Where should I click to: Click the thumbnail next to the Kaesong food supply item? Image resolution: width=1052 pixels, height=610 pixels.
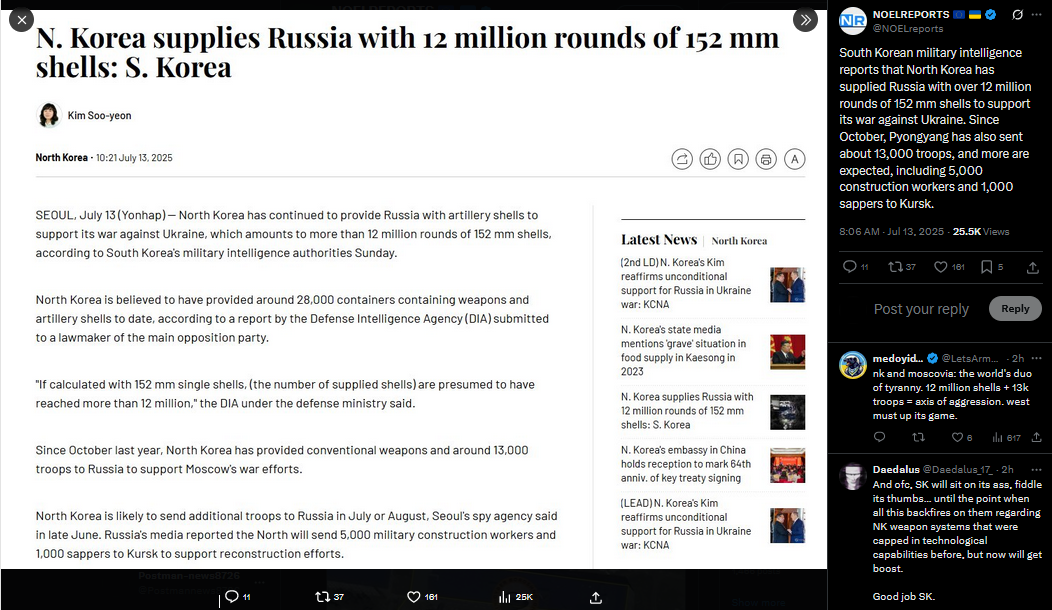(787, 352)
